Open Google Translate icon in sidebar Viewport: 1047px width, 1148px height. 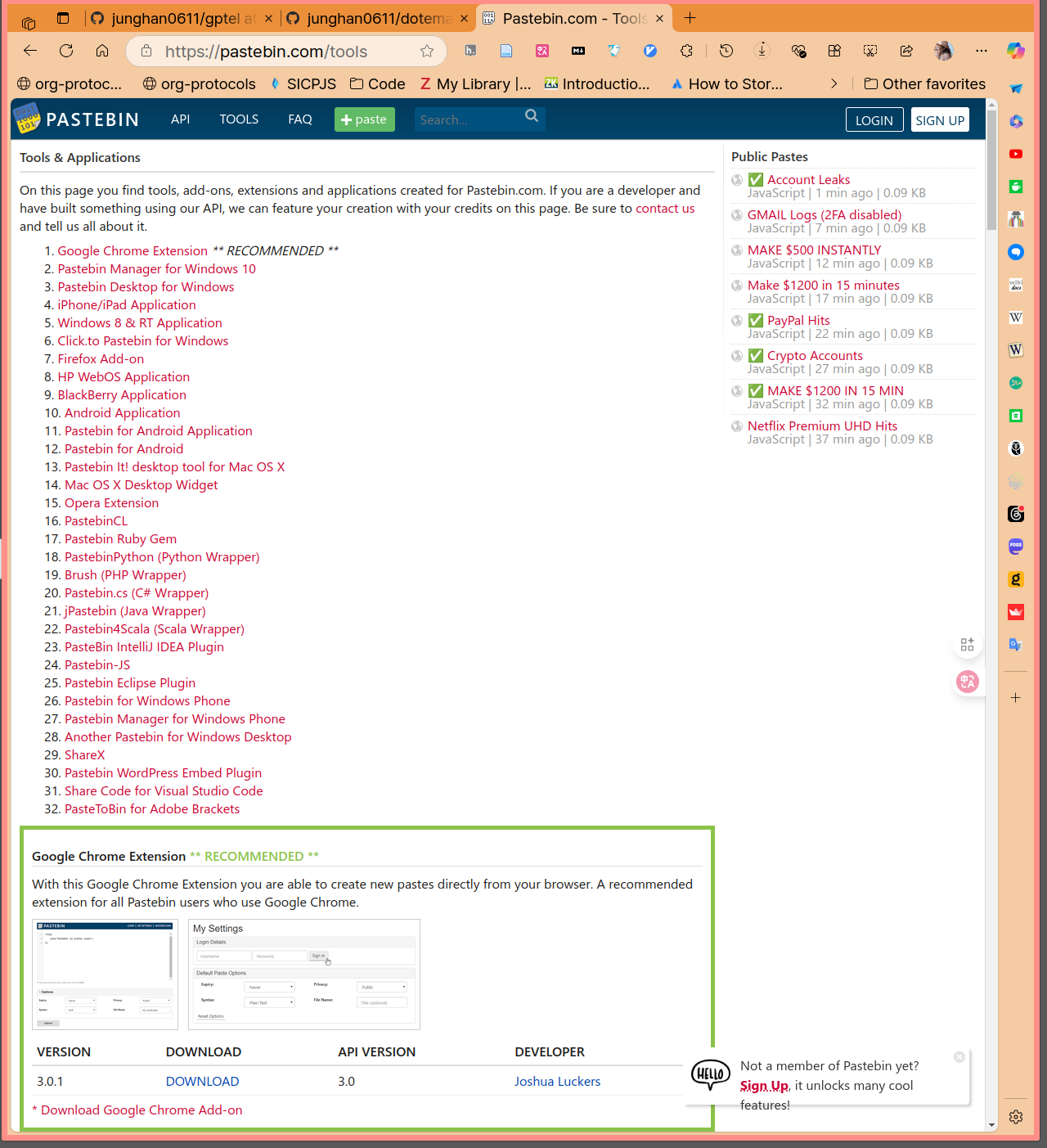pos(1016,645)
